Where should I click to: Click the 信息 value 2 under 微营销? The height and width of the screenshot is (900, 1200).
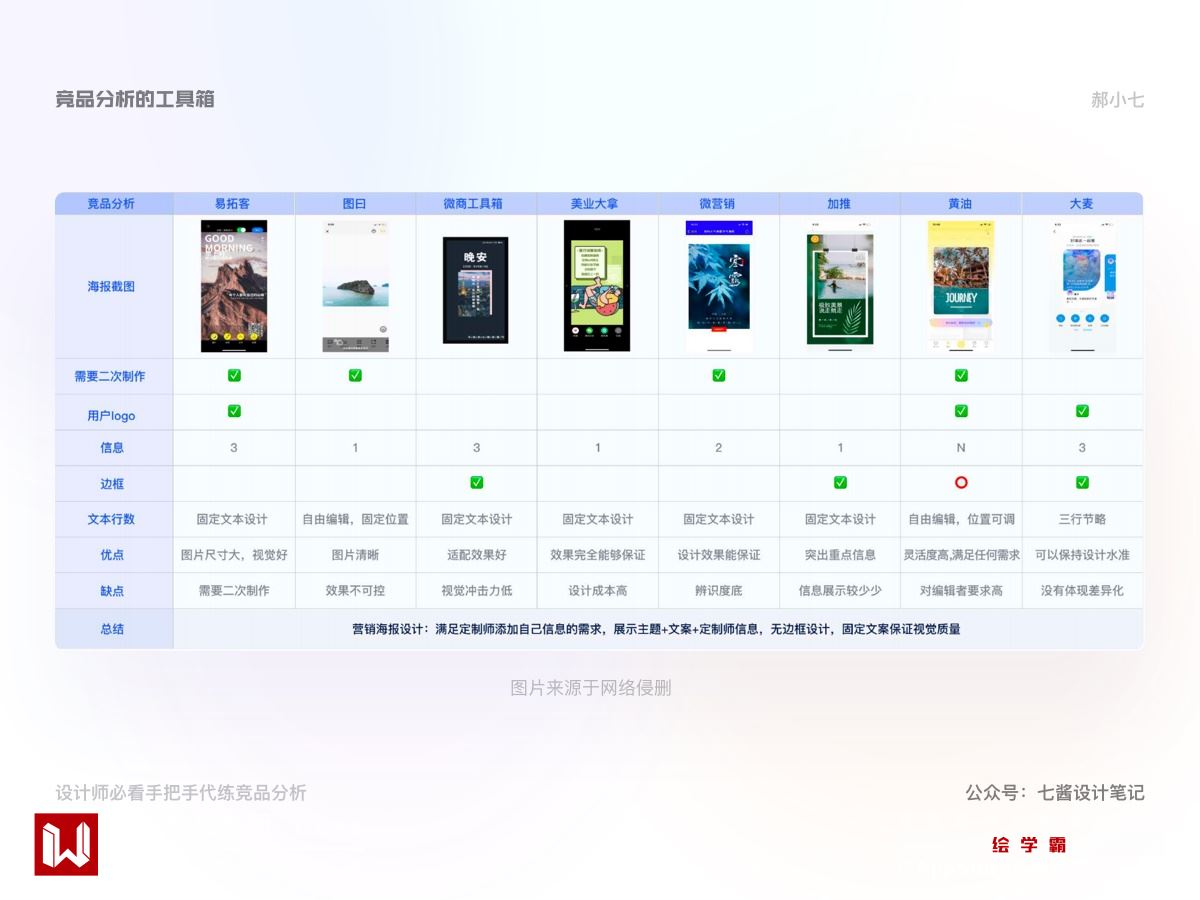tap(718, 448)
